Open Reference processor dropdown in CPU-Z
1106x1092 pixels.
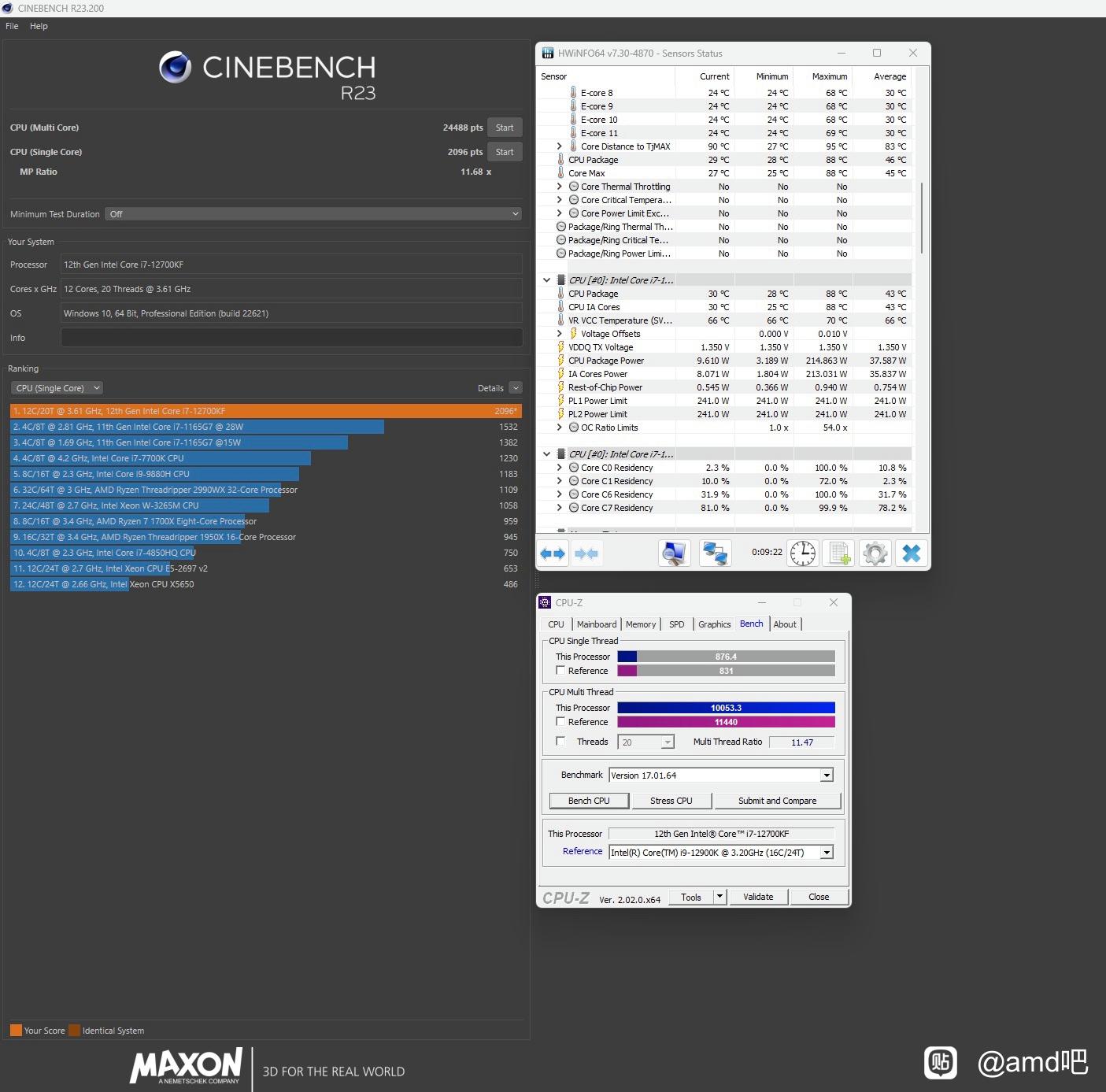coord(827,853)
